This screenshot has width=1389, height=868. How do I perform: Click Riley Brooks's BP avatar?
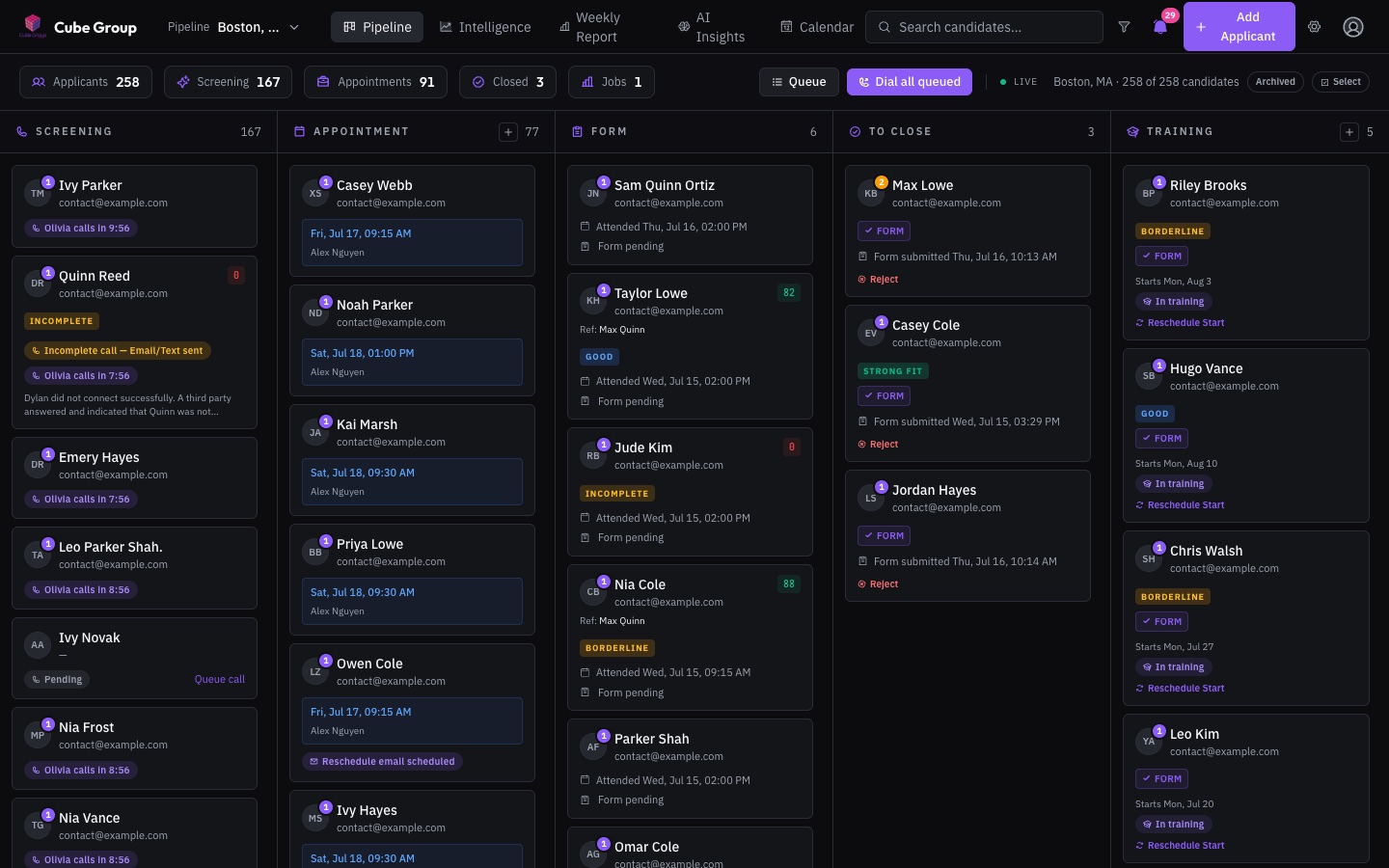point(1149,193)
